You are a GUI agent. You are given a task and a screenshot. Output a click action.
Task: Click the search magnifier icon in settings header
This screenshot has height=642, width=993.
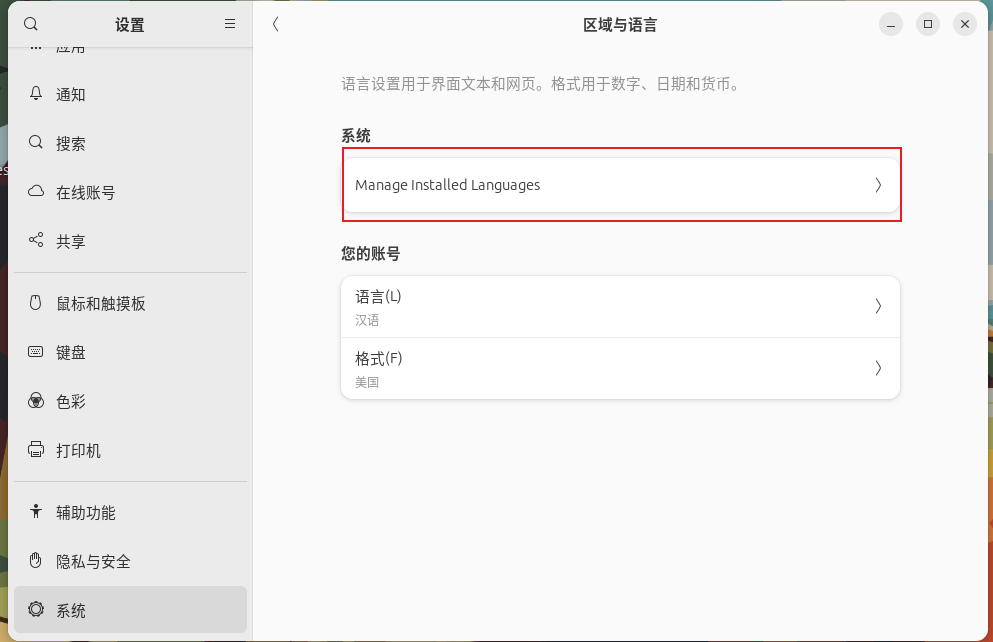pos(30,24)
